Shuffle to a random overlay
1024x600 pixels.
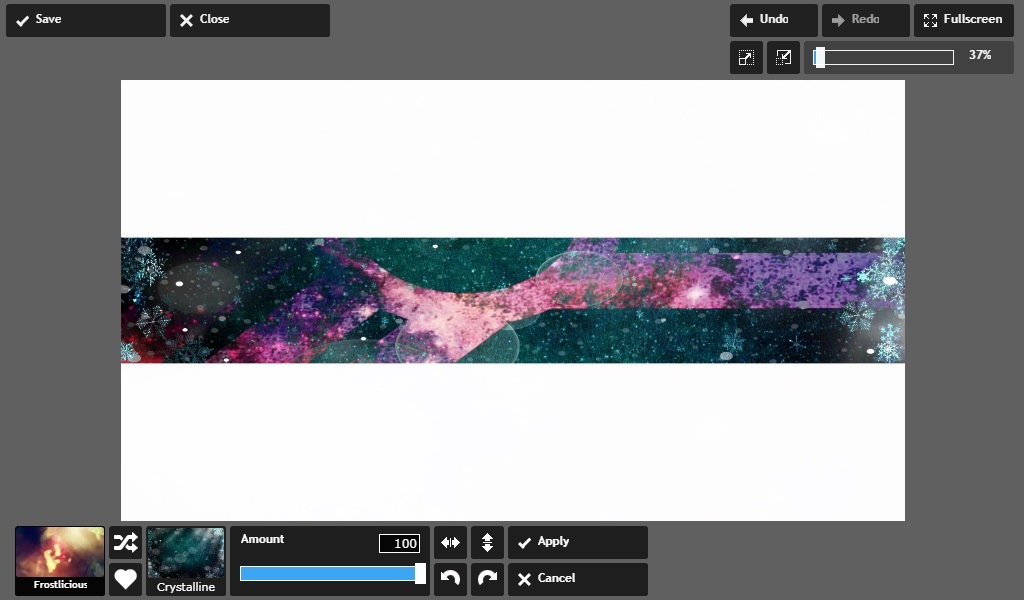pos(125,543)
